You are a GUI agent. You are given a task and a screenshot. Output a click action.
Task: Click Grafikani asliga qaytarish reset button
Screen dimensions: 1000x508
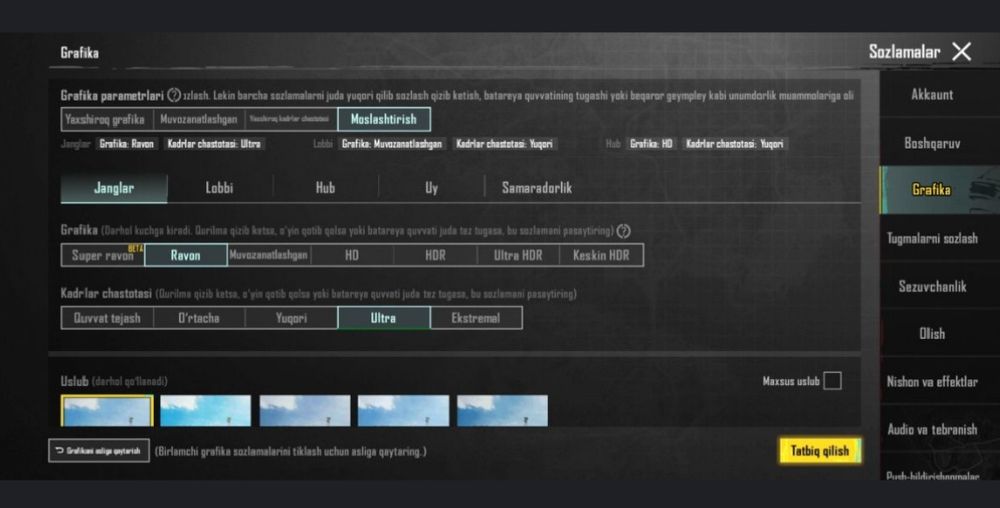tap(99, 451)
